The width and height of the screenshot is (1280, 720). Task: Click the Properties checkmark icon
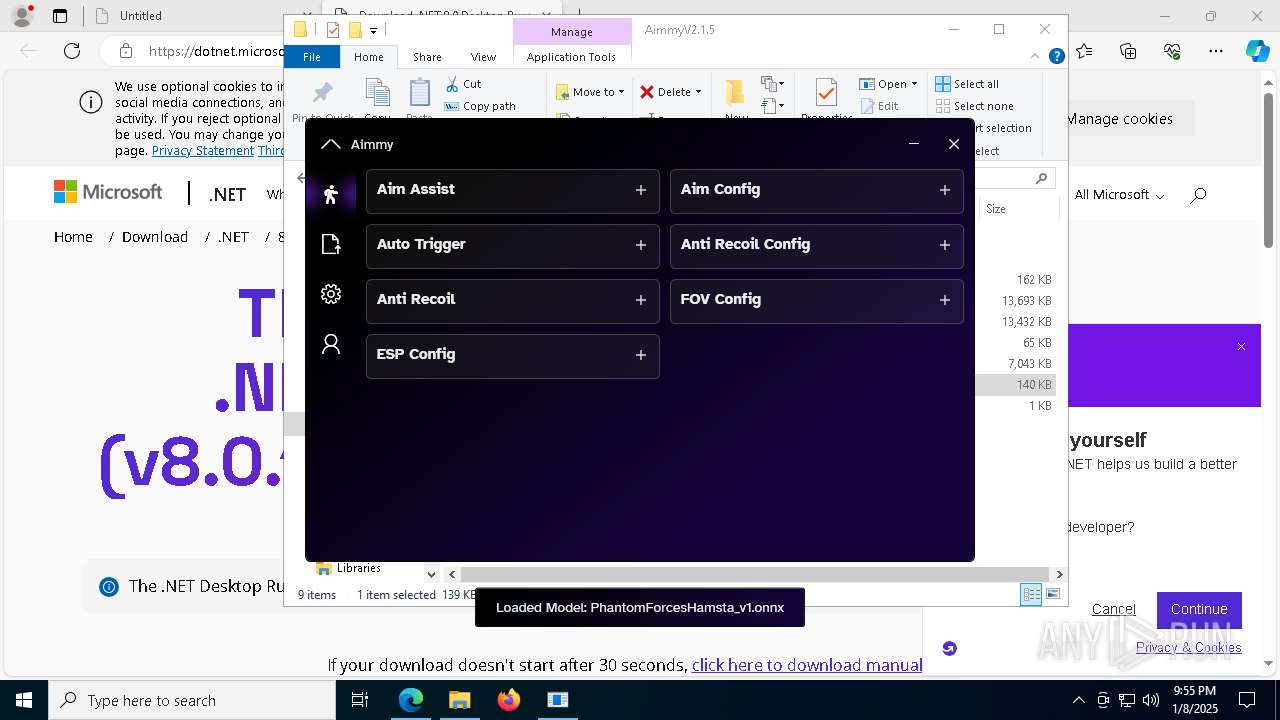tap(826, 92)
